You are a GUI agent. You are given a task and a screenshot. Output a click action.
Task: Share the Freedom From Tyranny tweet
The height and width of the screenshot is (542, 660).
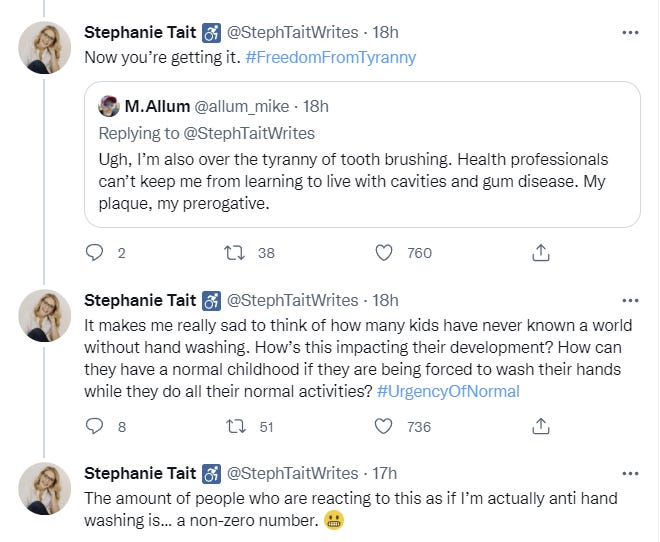541,253
